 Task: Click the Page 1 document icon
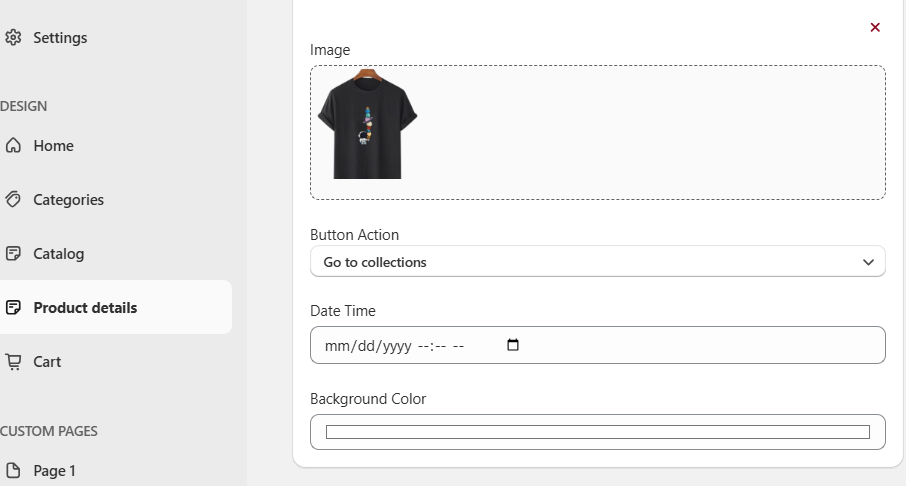tap(13, 470)
